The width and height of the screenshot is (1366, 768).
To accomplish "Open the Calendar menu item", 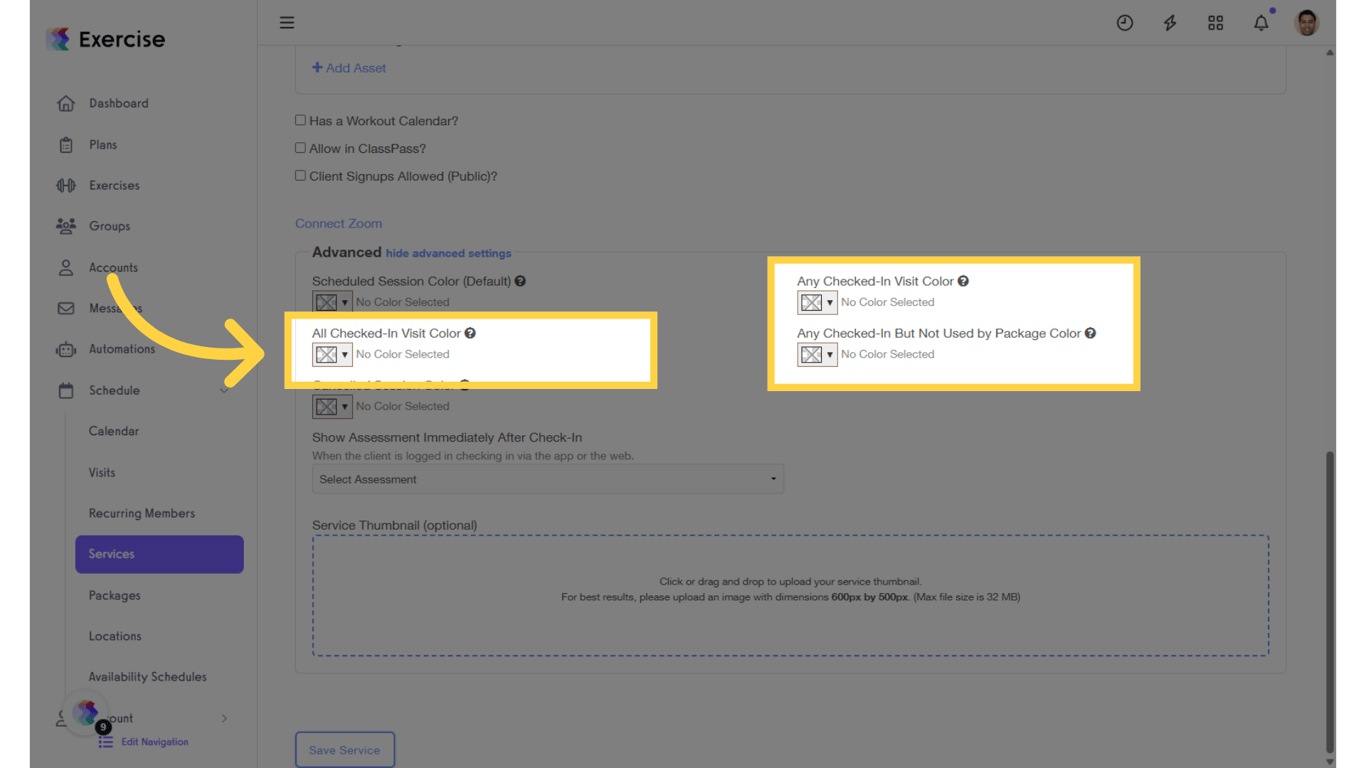I will tap(113, 431).
